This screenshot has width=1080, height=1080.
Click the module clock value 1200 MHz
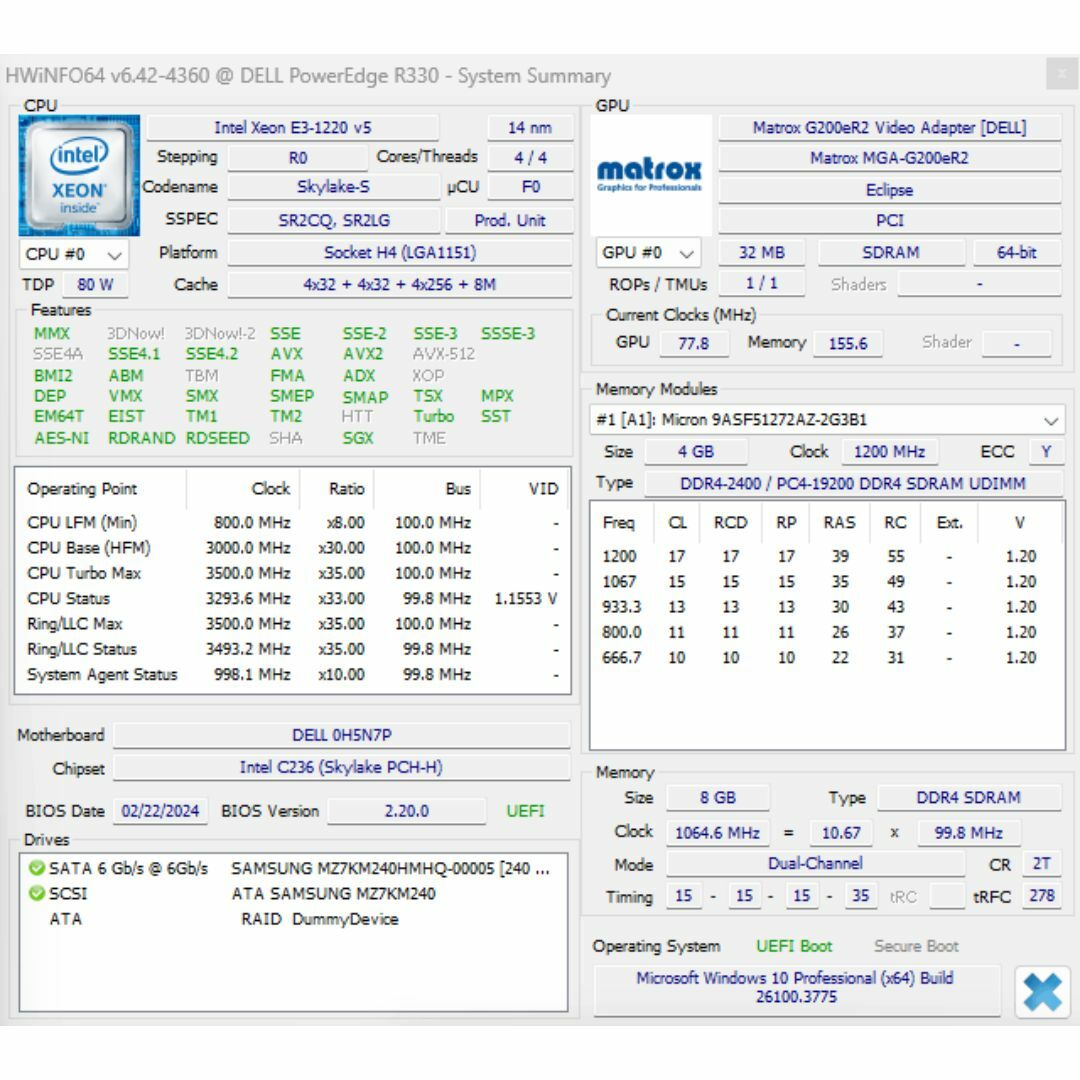coord(889,452)
